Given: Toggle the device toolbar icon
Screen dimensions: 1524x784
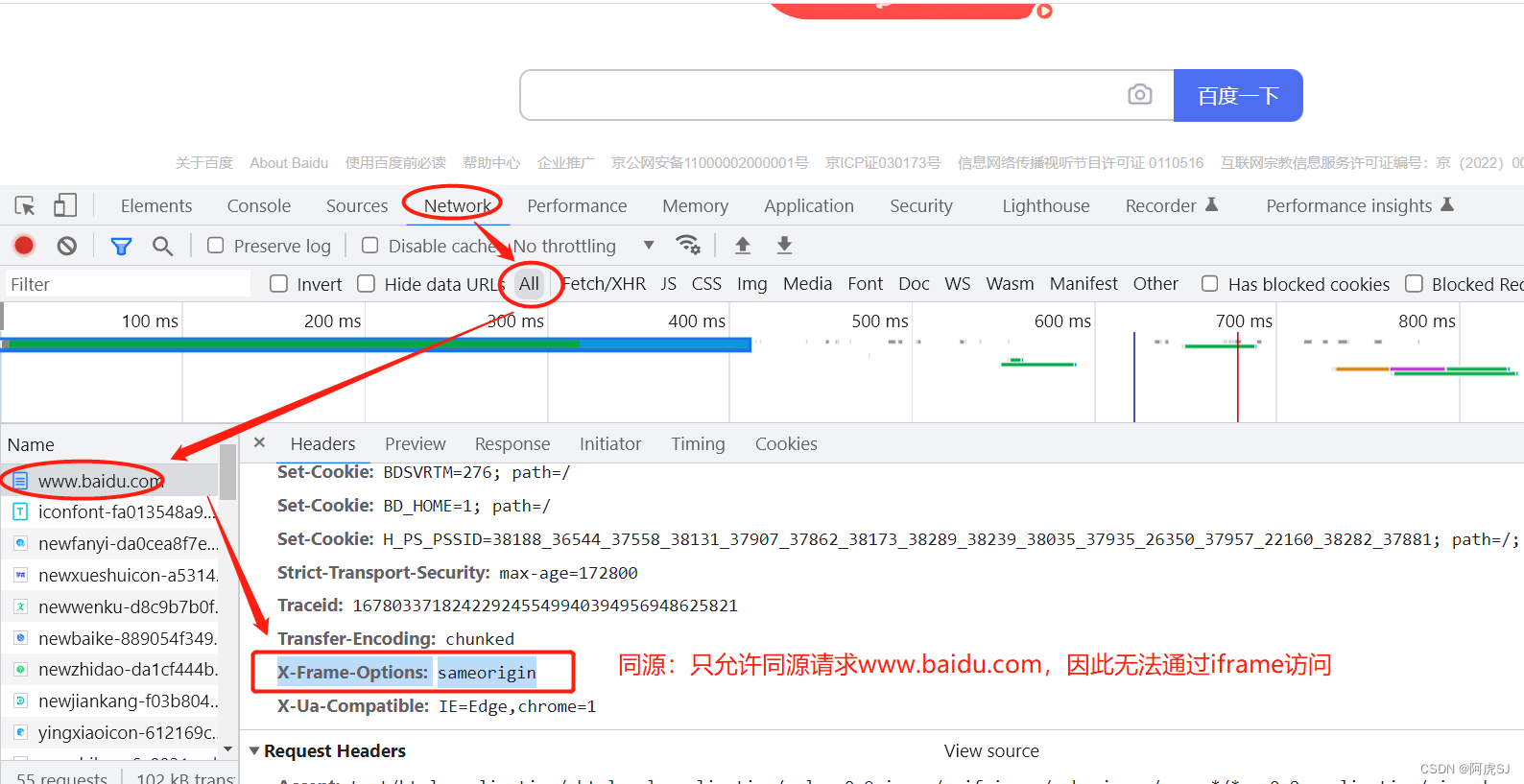Looking at the screenshot, I should point(65,205).
